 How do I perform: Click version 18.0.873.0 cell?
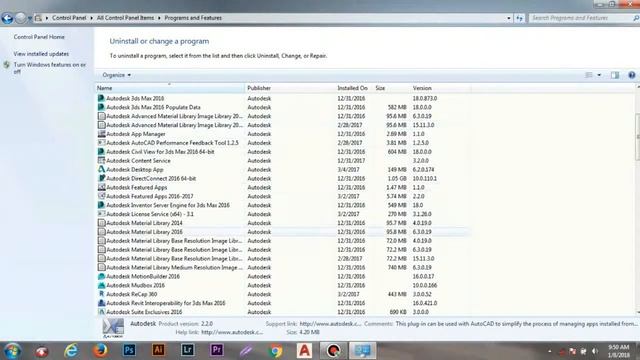[424, 98]
